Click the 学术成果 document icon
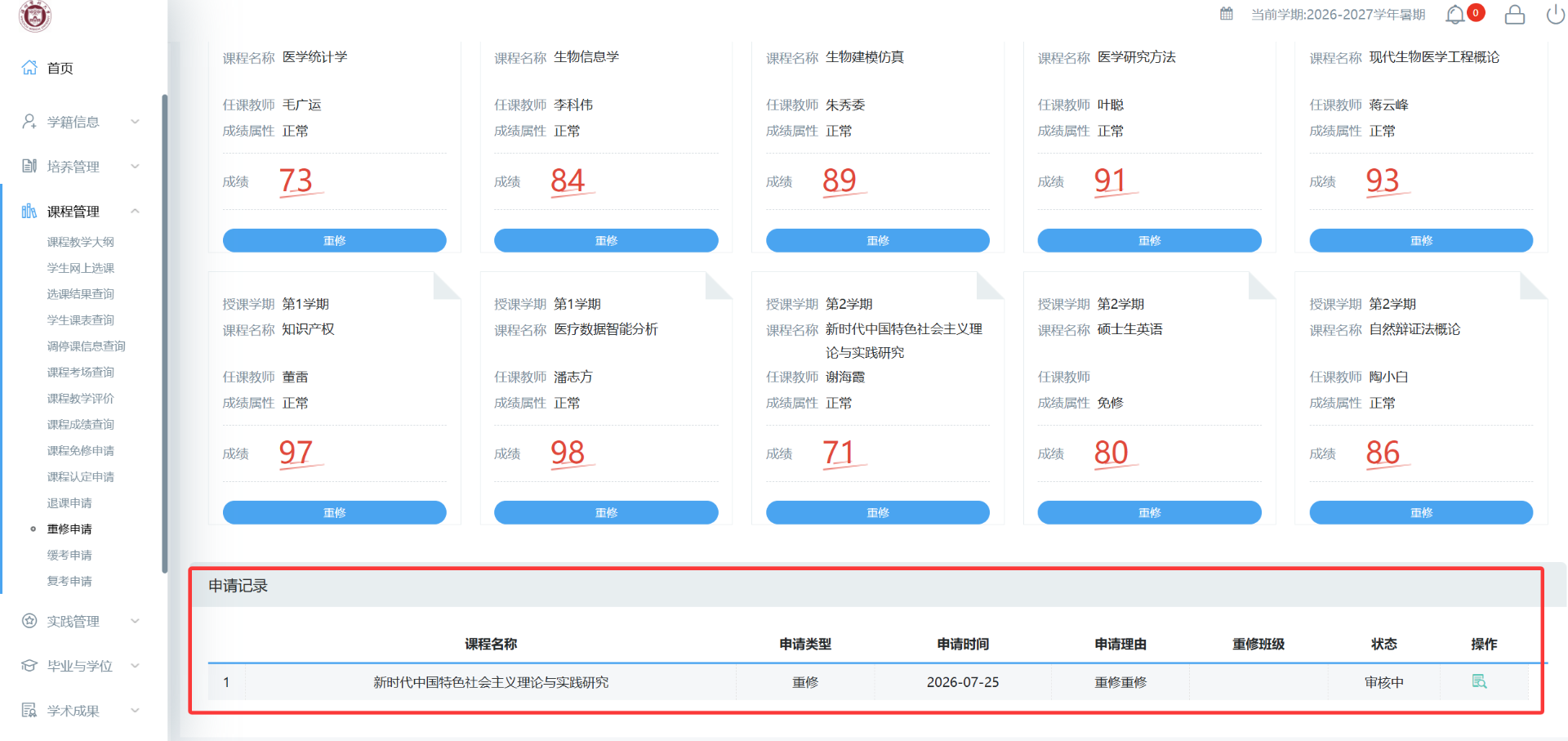Screen dimensions: 1568x741 (x=29, y=710)
